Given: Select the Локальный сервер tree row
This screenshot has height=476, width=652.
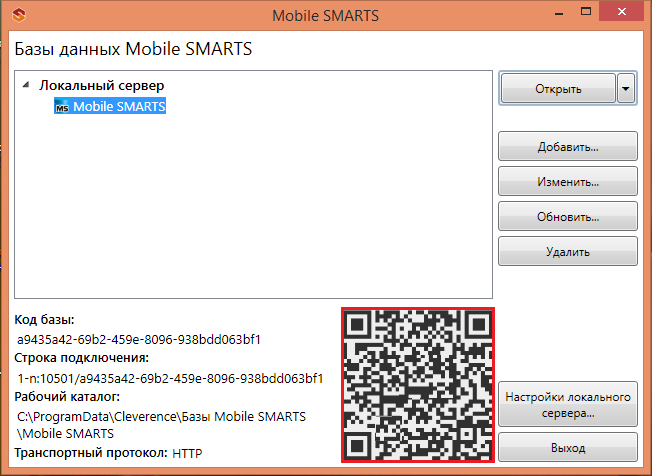Looking at the screenshot, I should [x=101, y=85].
